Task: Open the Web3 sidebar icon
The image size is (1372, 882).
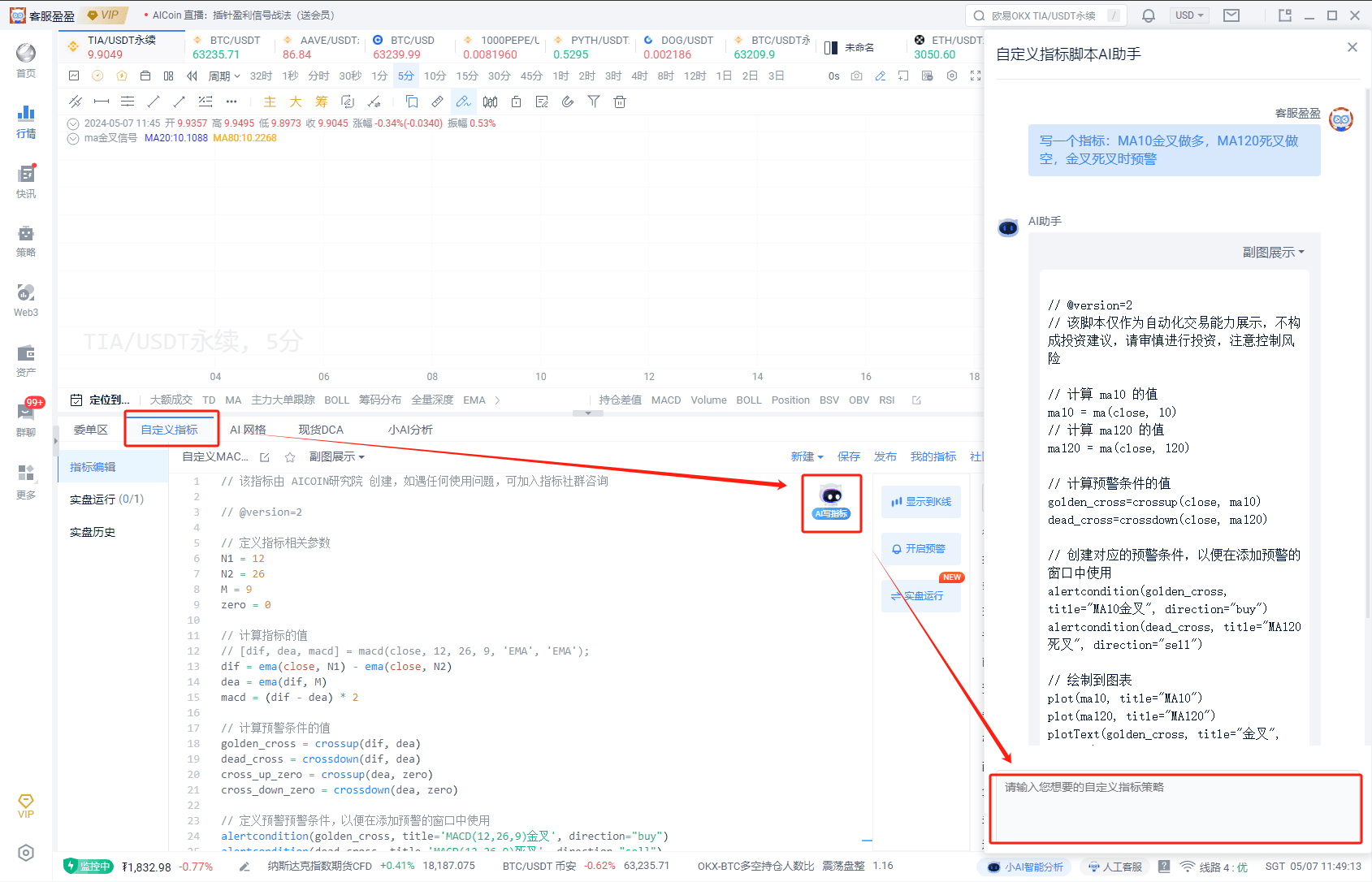Action: click(26, 300)
